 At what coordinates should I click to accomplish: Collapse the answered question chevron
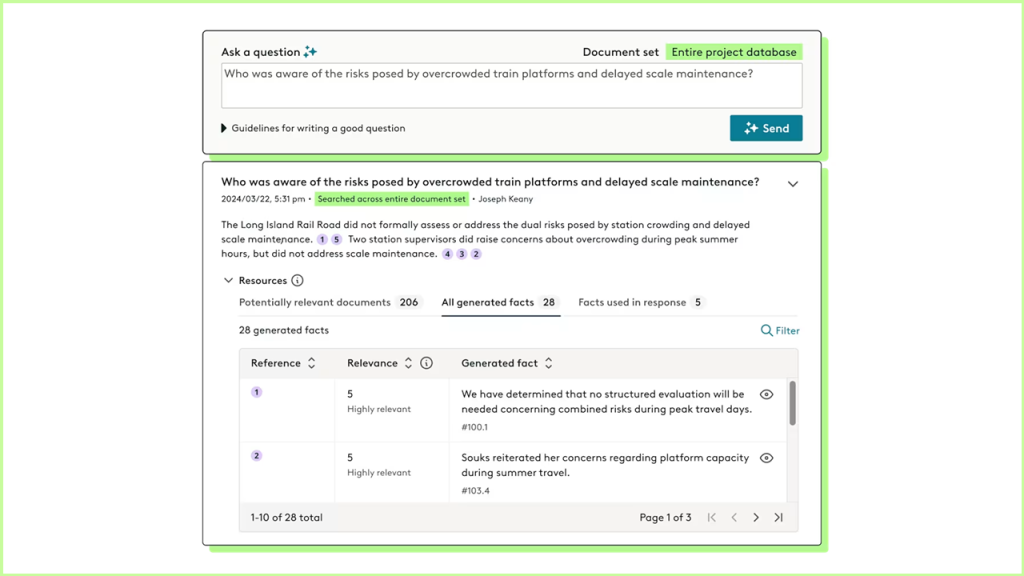tap(793, 184)
